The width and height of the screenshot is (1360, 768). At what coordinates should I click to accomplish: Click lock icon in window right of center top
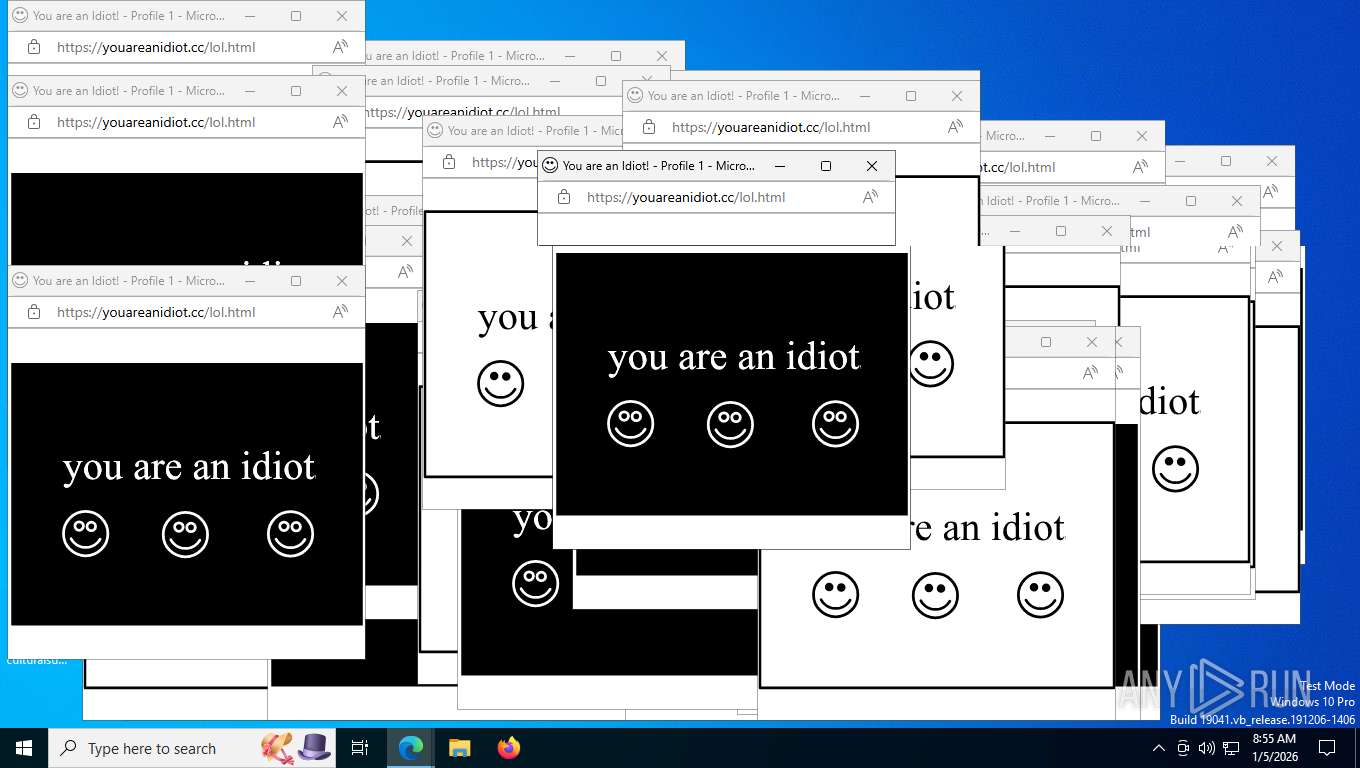[649, 127]
